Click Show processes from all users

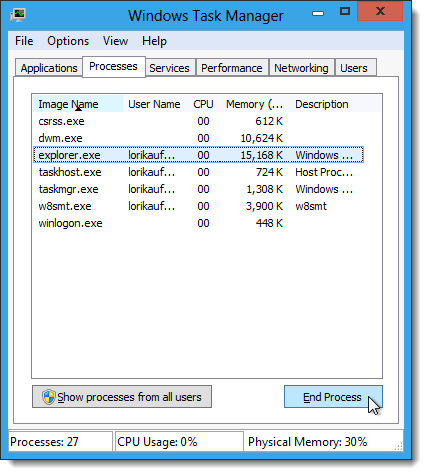click(122, 397)
